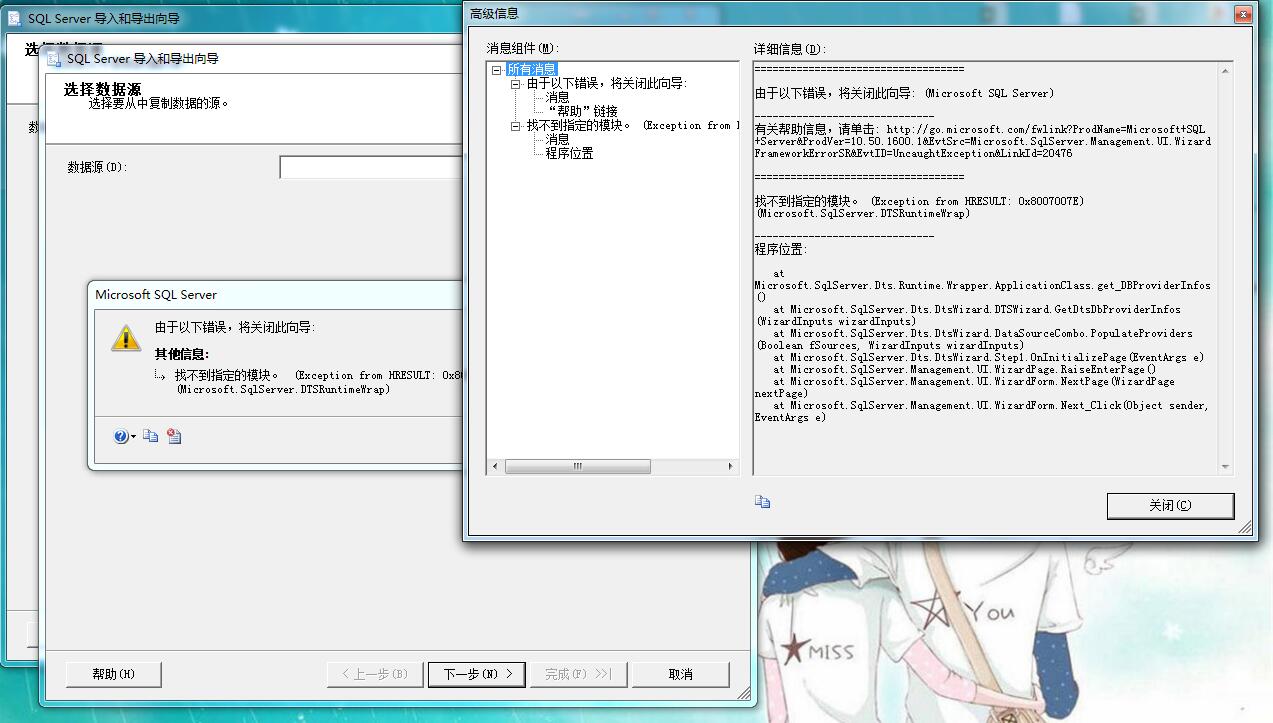Click the greyed 完成(F) >>| button
Screen dimensions: 1273x723
tap(578, 674)
